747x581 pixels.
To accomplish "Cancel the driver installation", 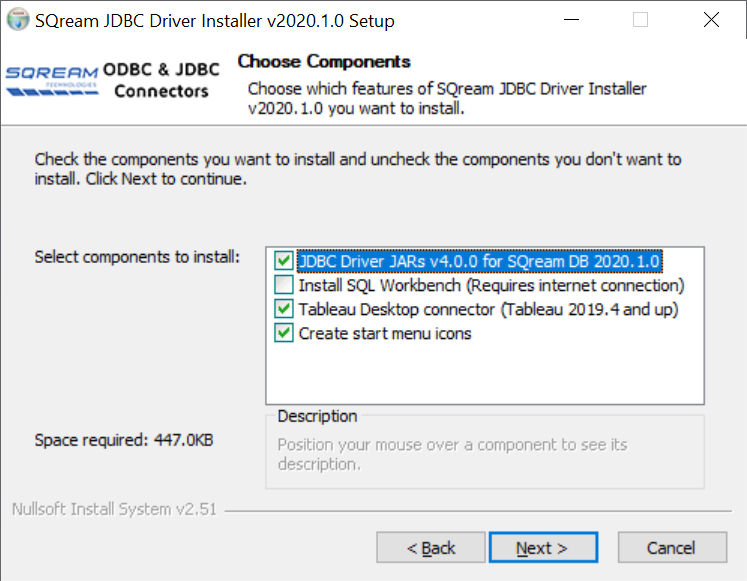I will pyautogui.click(x=671, y=548).
